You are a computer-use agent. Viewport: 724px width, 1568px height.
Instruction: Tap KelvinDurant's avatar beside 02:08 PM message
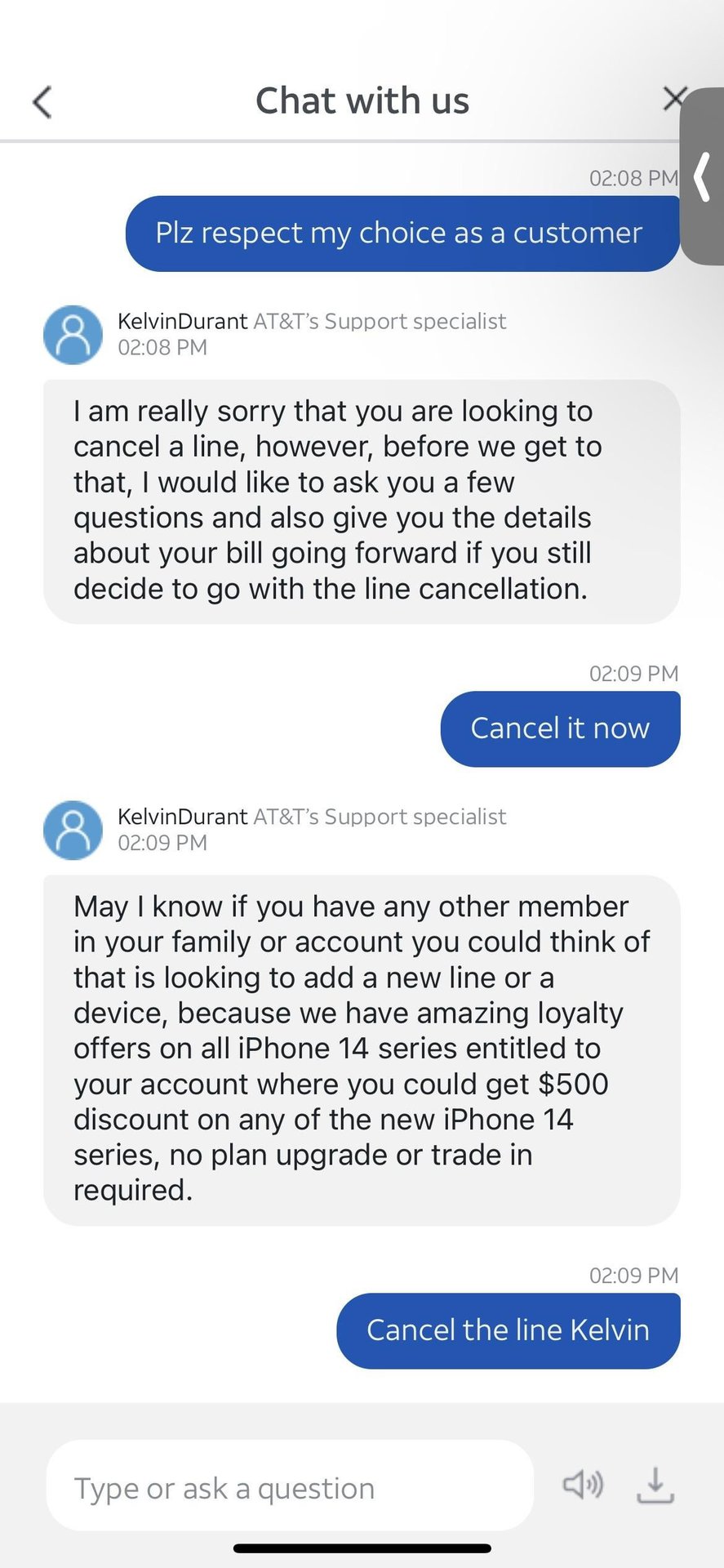(73, 335)
